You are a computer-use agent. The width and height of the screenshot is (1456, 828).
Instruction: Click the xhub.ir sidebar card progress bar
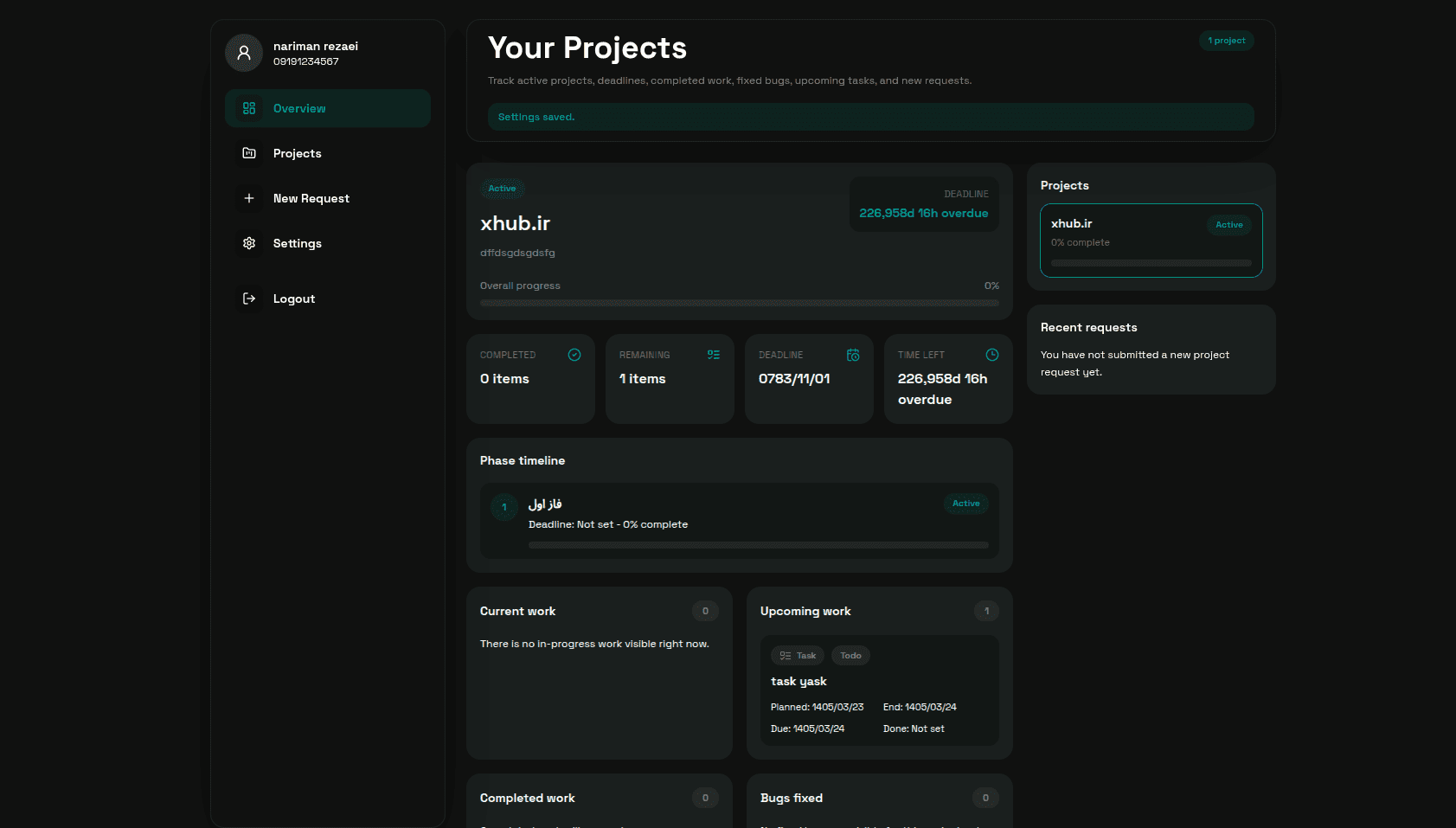1151,263
